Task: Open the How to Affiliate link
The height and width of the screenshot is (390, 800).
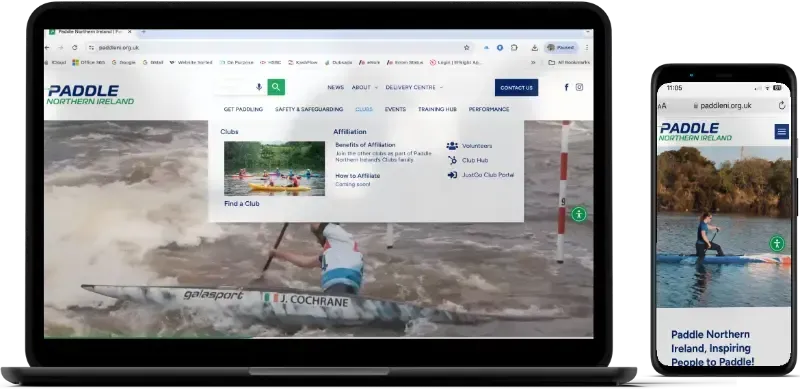Action: pos(358,176)
